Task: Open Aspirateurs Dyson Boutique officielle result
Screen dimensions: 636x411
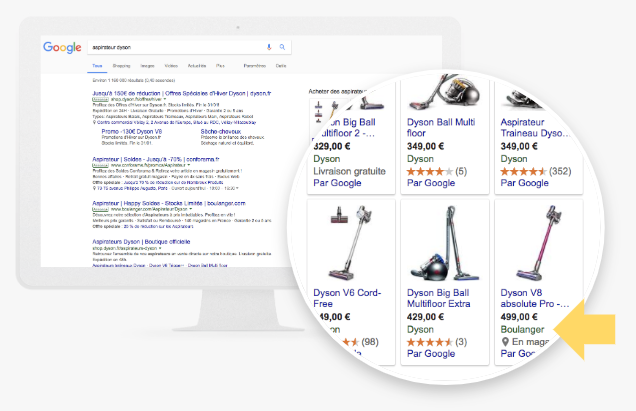Action: 141,242
